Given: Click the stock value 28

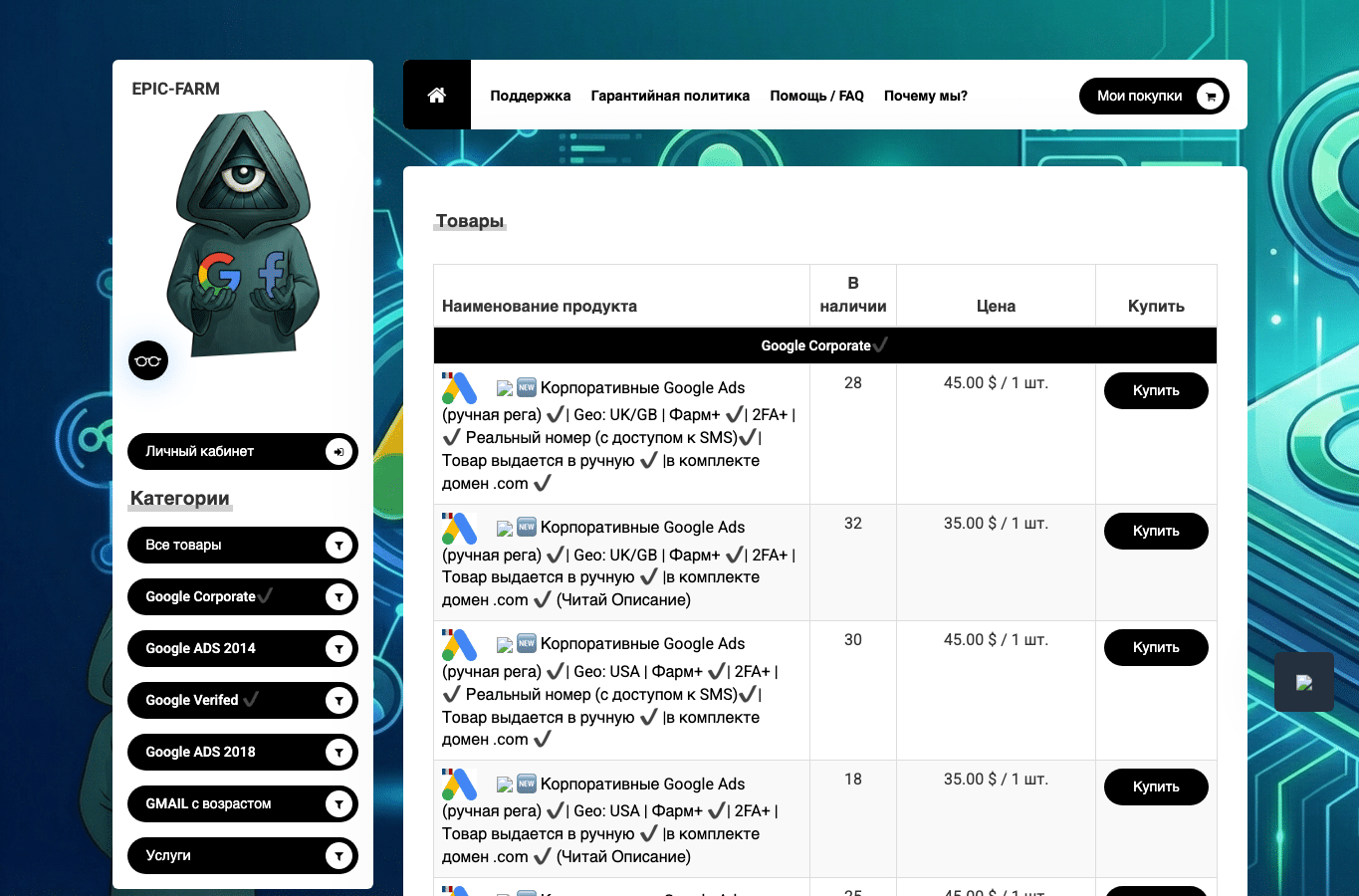Looking at the screenshot, I should coord(853,383).
